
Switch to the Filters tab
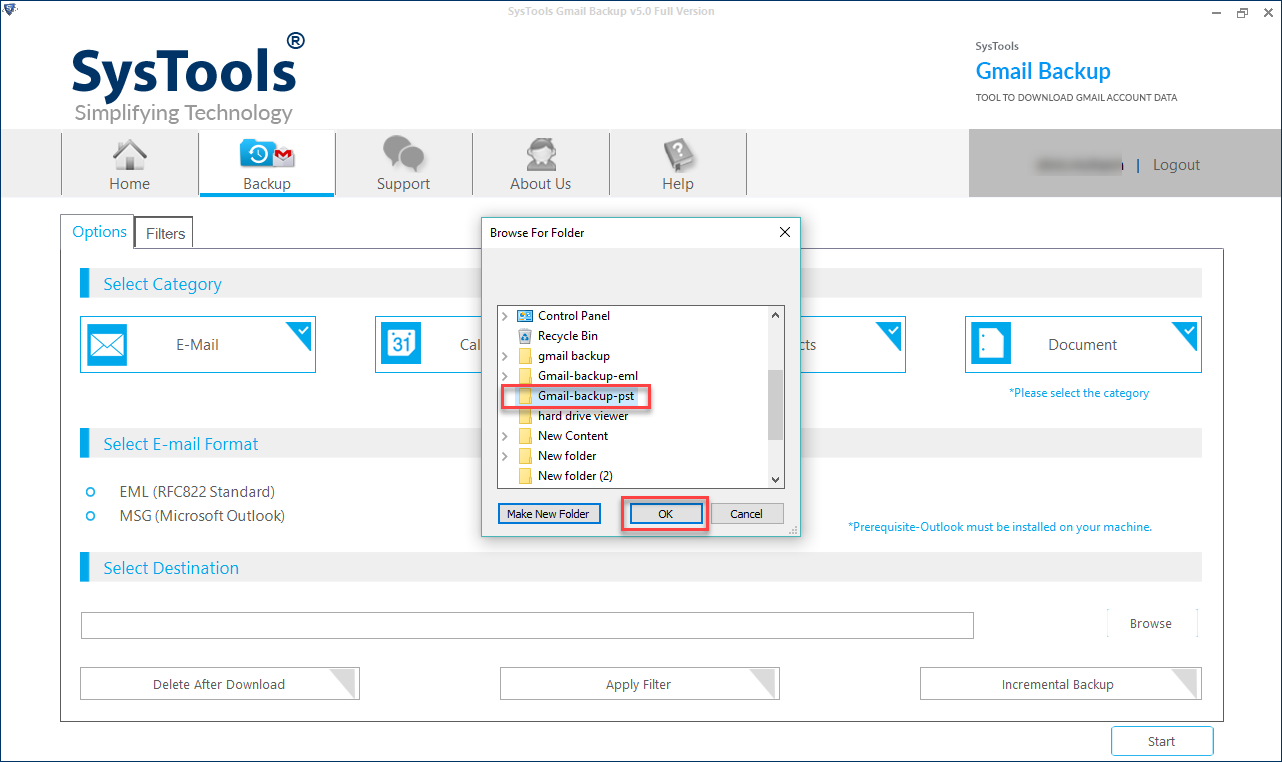[165, 233]
